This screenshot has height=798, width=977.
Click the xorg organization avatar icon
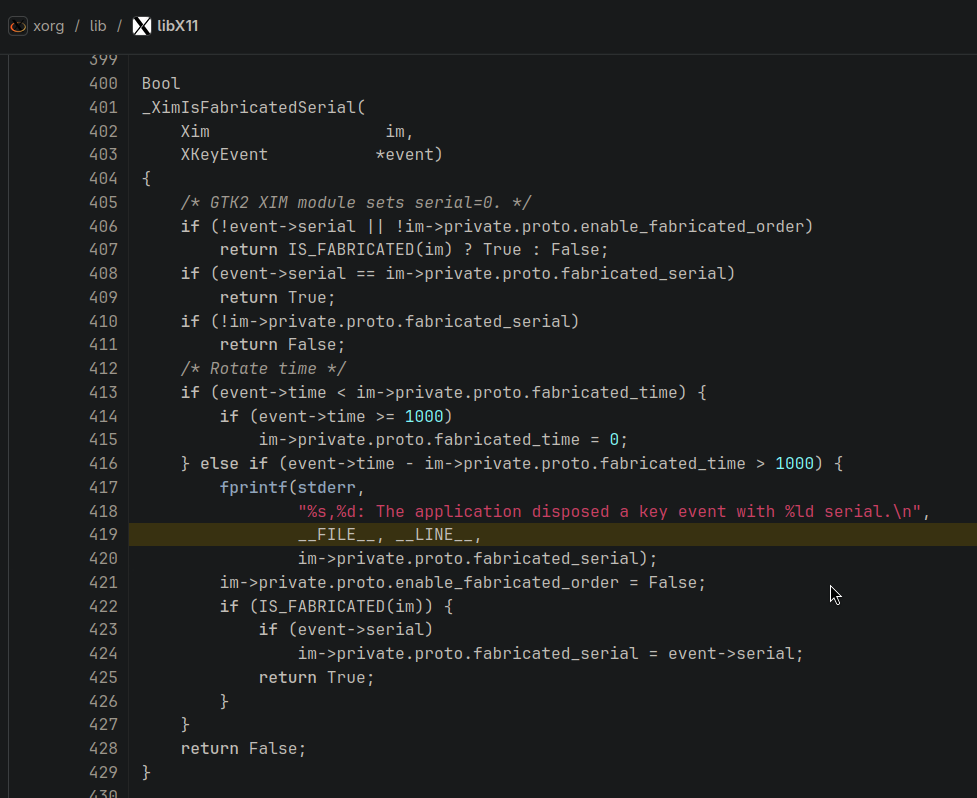[16, 25]
